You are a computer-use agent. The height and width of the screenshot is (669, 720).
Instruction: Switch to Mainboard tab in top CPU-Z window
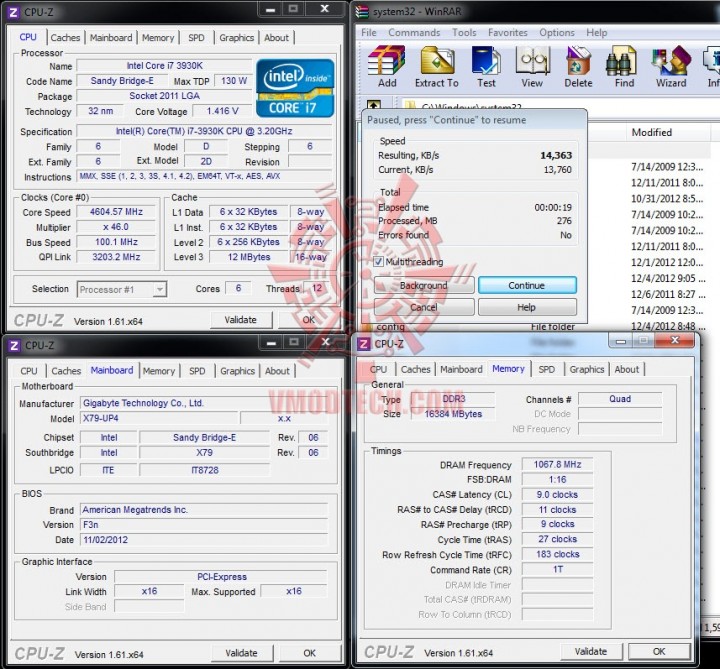coord(111,38)
